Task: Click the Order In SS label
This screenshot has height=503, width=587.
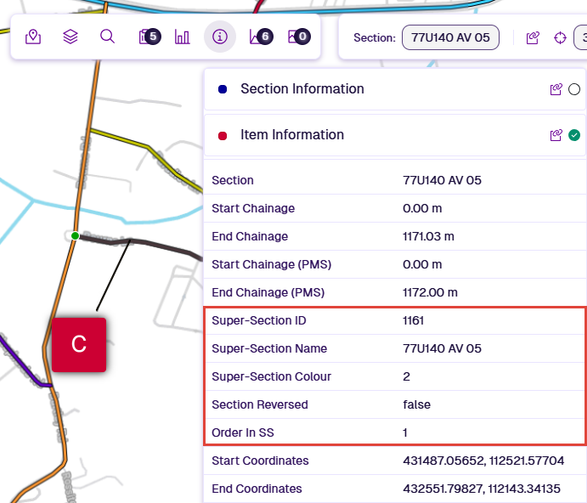Action: 243,433
